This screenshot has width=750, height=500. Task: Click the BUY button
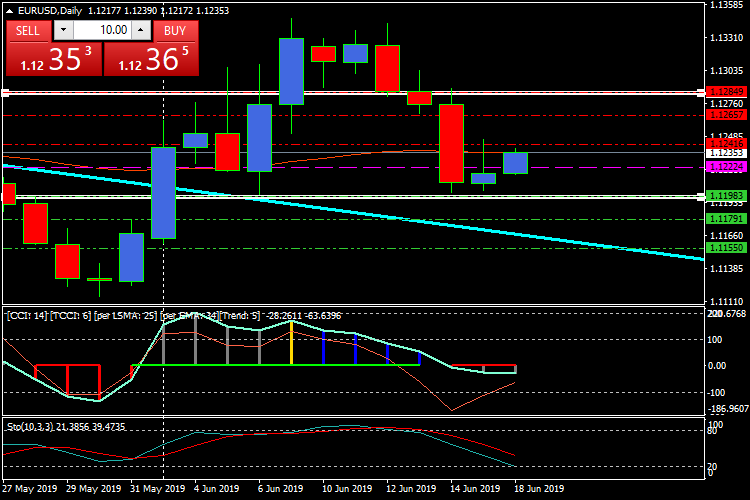tap(175, 31)
